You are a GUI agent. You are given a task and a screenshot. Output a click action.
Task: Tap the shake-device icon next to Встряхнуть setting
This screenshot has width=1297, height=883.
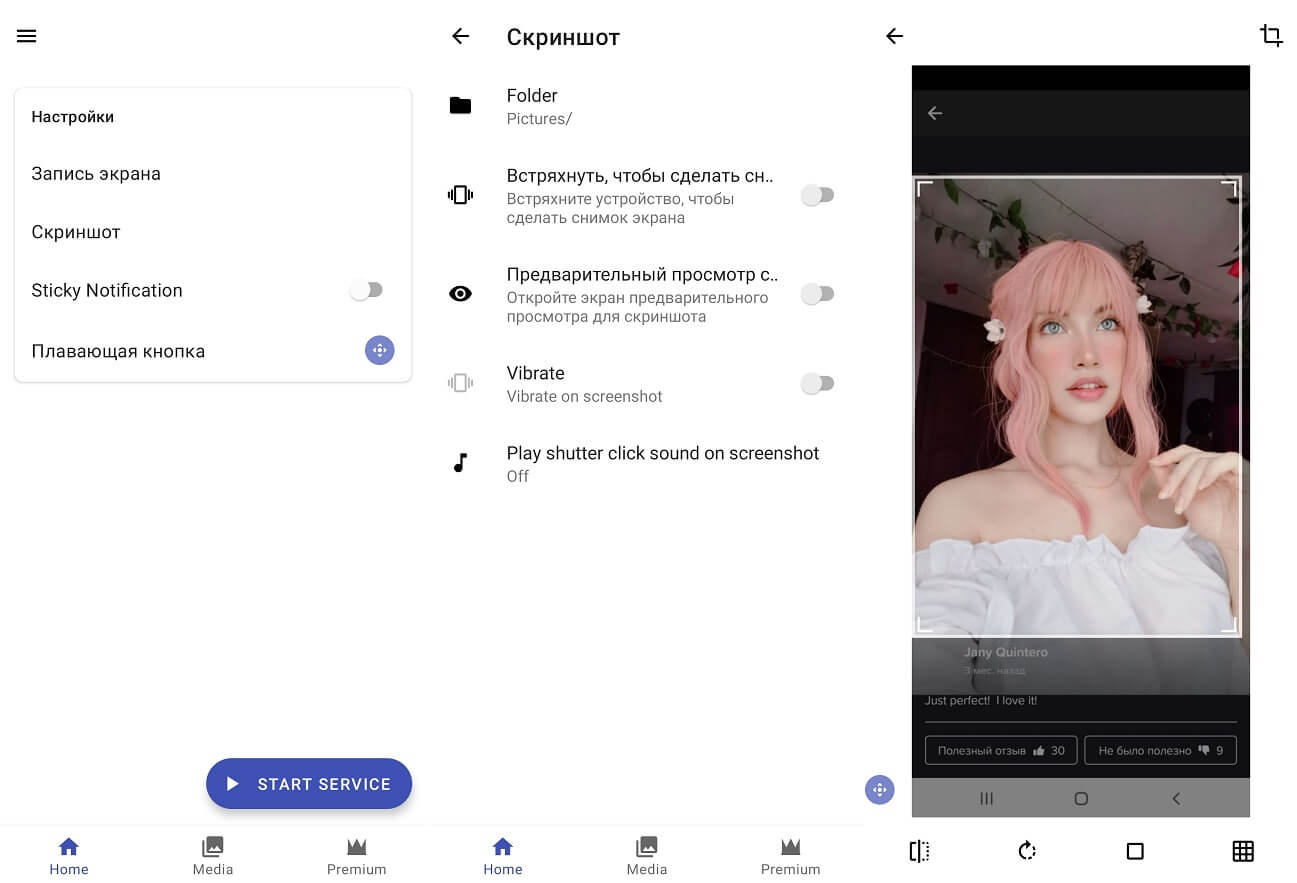coord(460,194)
